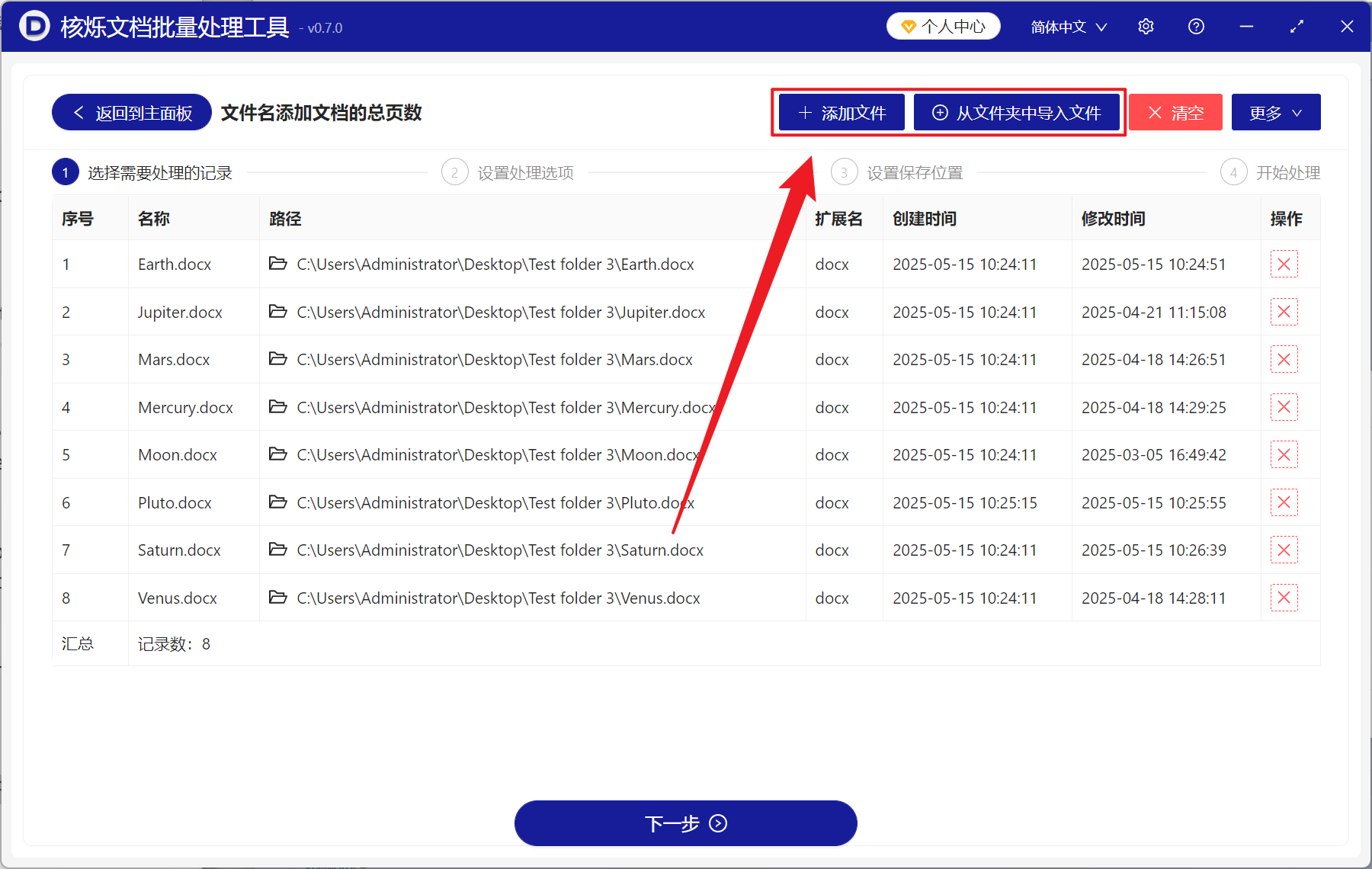This screenshot has width=1372, height=869.
Task: Open the 简体中文 language dropdown
Action: pos(1069,27)
